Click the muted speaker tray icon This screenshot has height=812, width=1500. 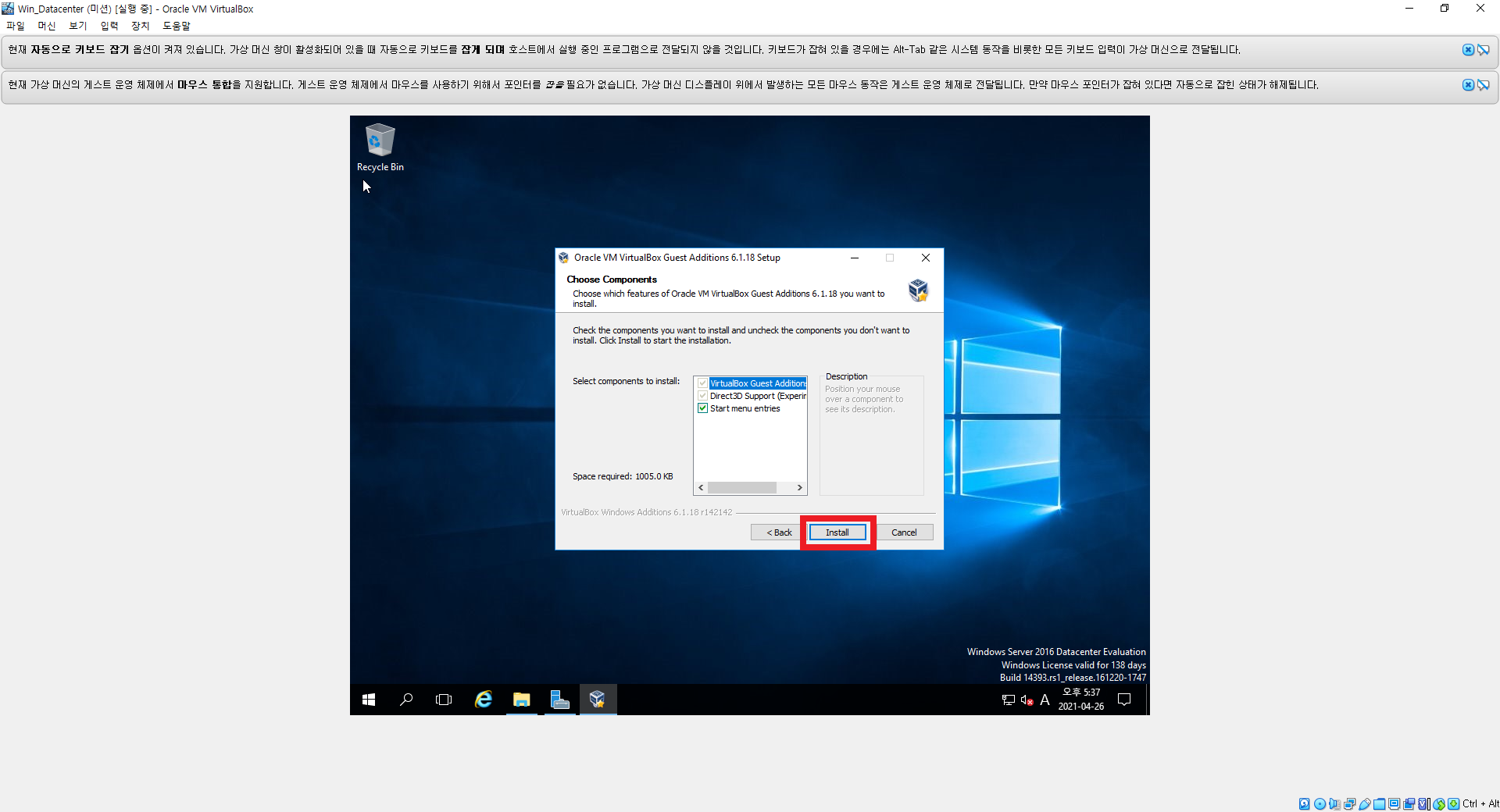tap(1027, 700)
